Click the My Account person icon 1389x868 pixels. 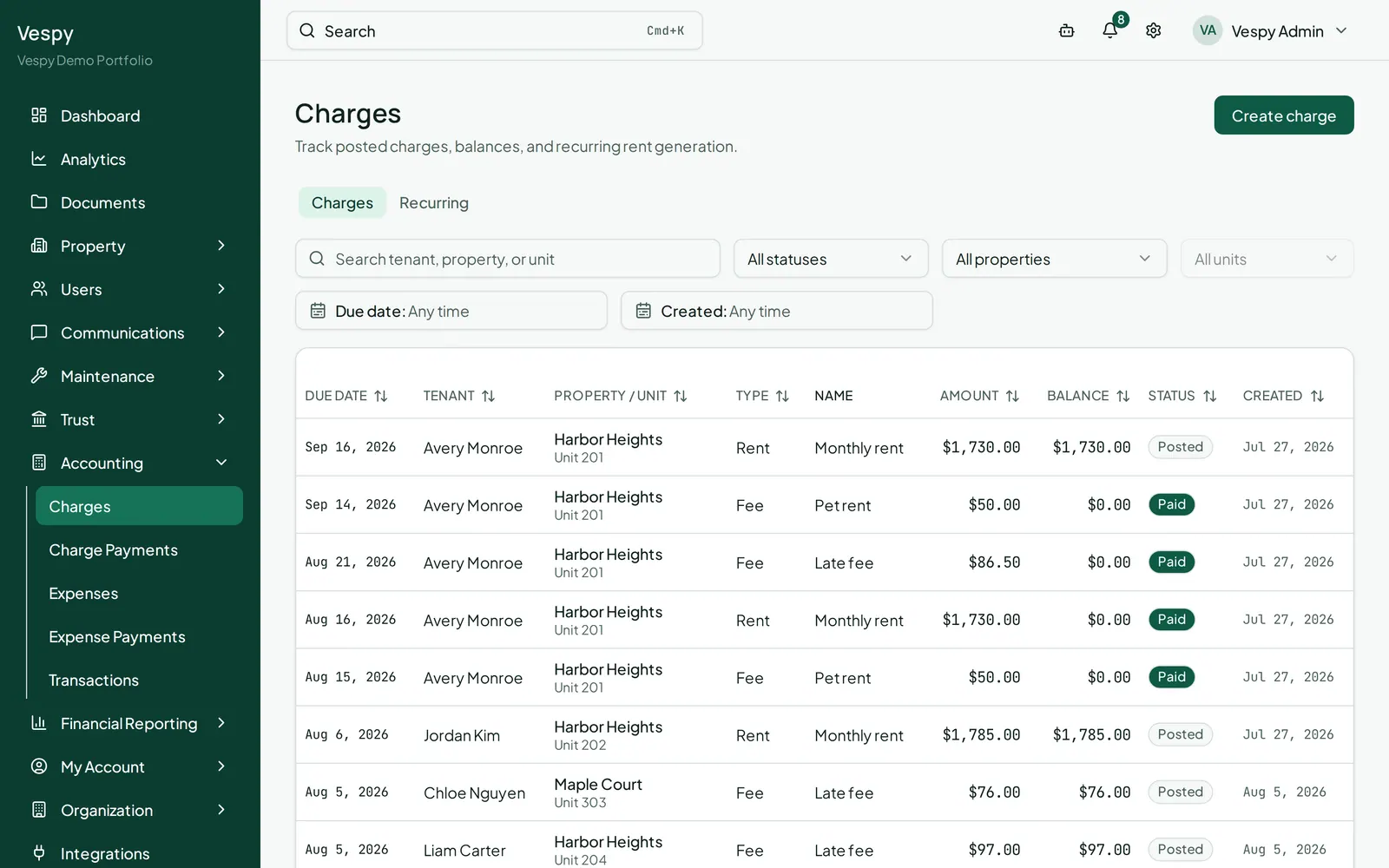39,766
